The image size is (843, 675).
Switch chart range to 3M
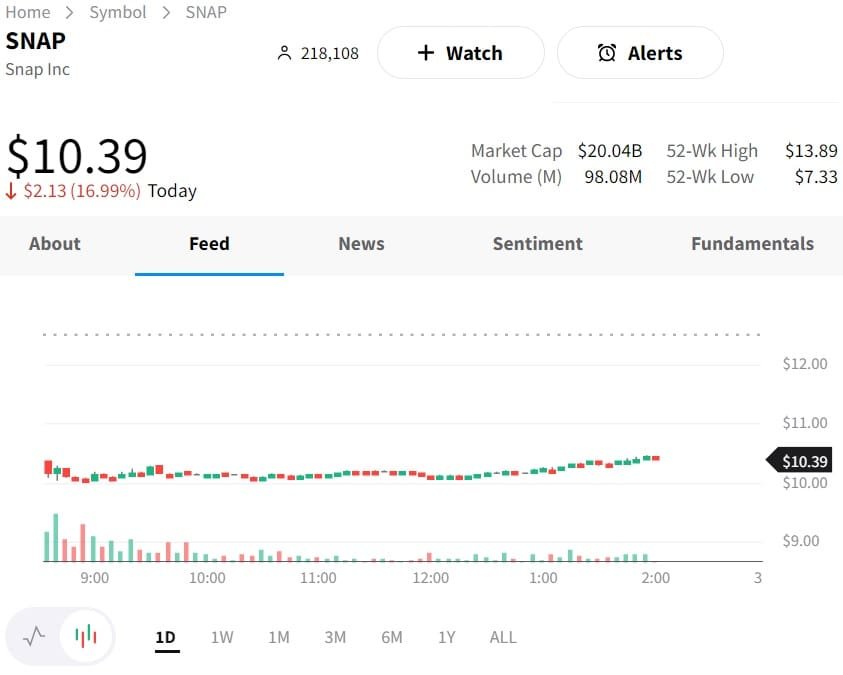click(335, 637)
